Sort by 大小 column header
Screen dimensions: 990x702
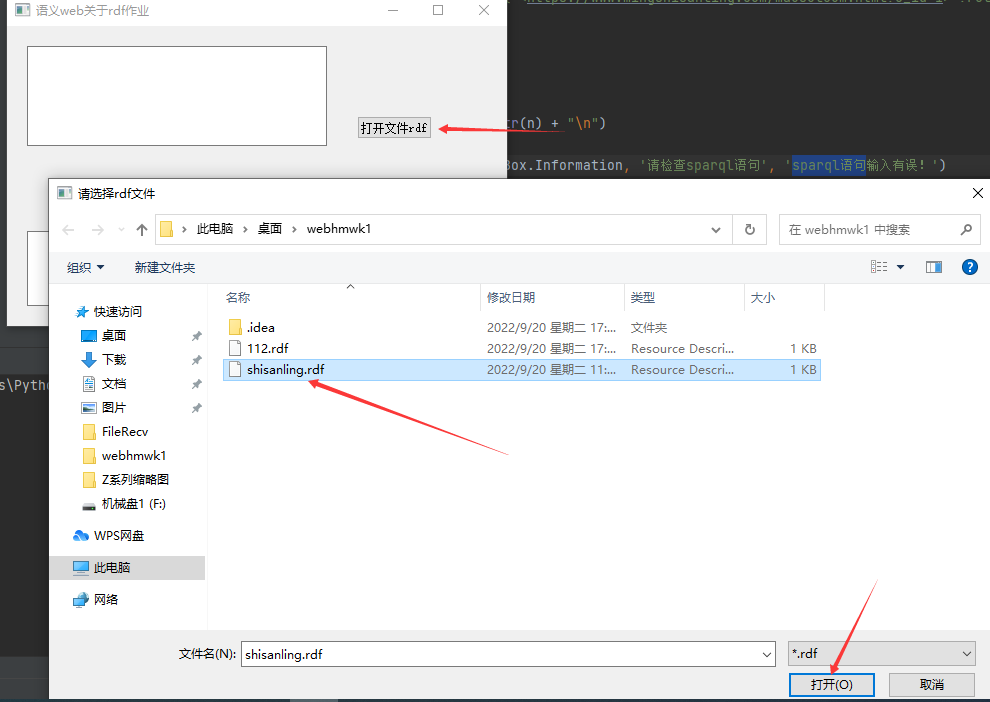click(x=763, y=297)
